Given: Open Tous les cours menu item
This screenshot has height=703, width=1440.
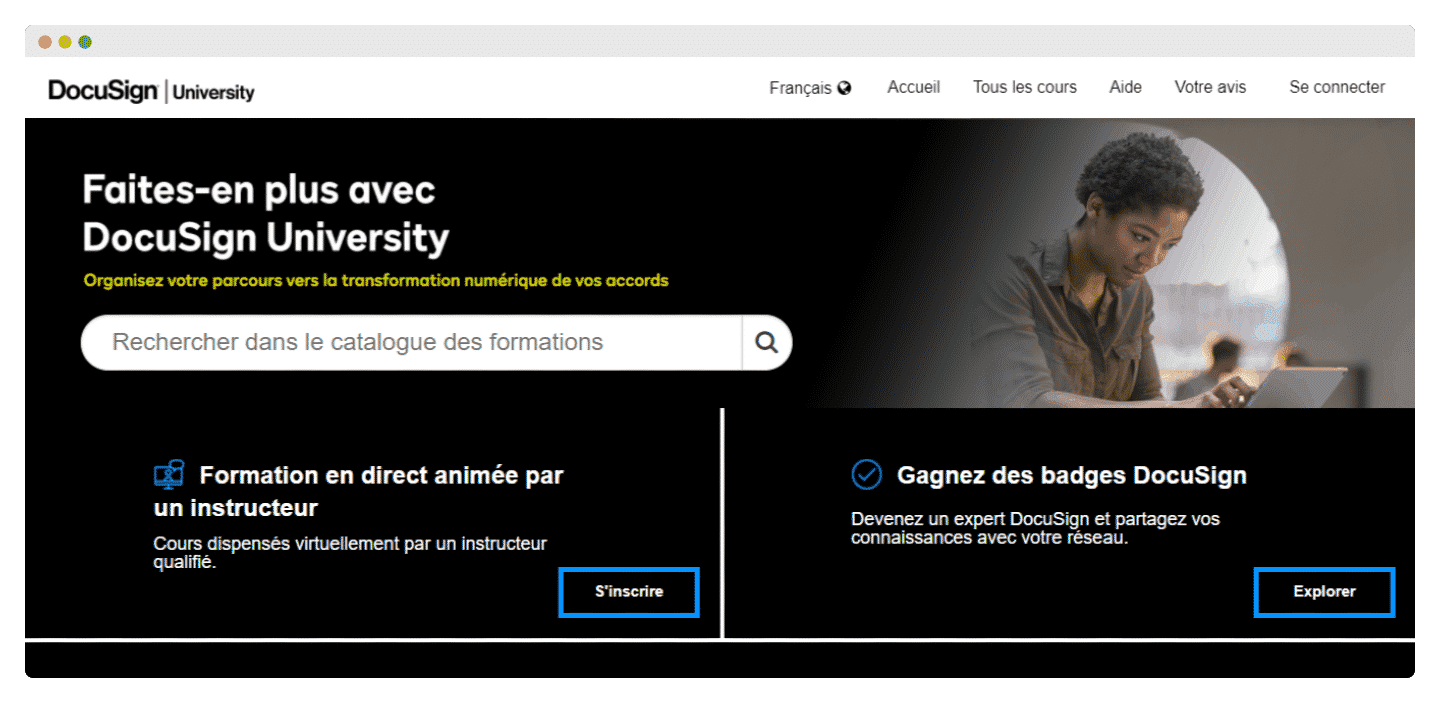Looking at the screenshot, I should point(1025,87).
